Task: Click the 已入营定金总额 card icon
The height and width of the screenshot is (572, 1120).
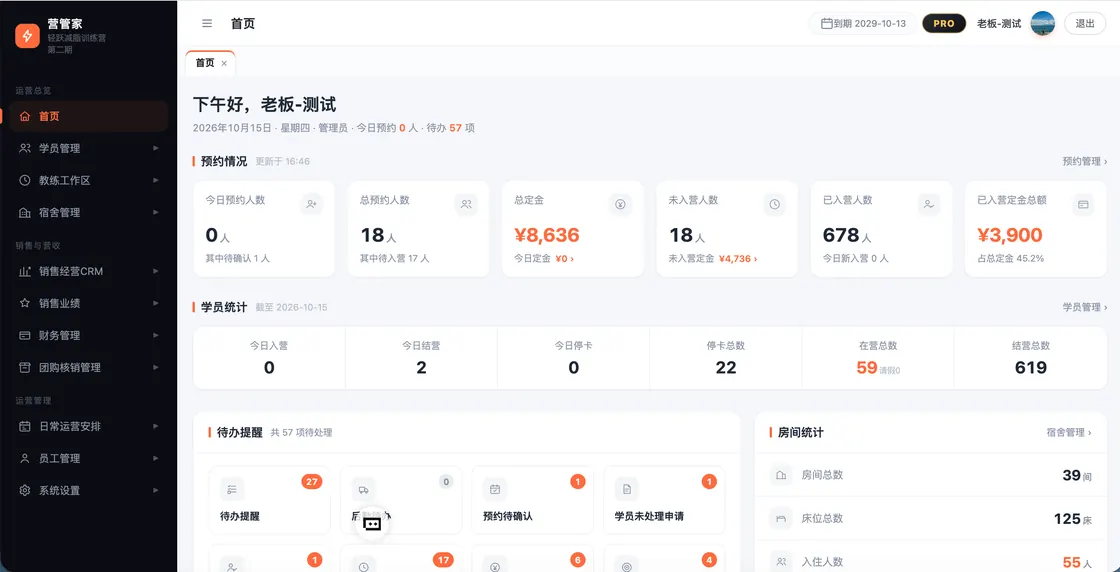Action: [x=1083, y=204]
